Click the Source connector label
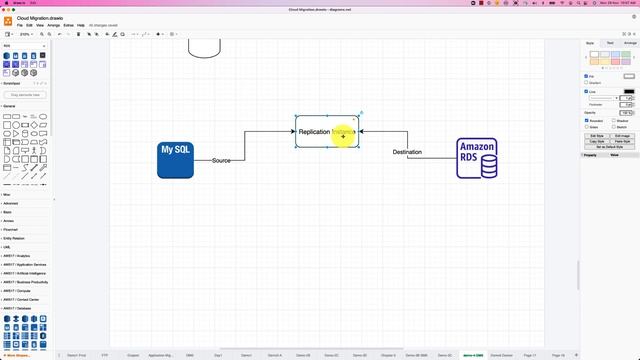The image size is (640, 360). (x=221, y=160)
